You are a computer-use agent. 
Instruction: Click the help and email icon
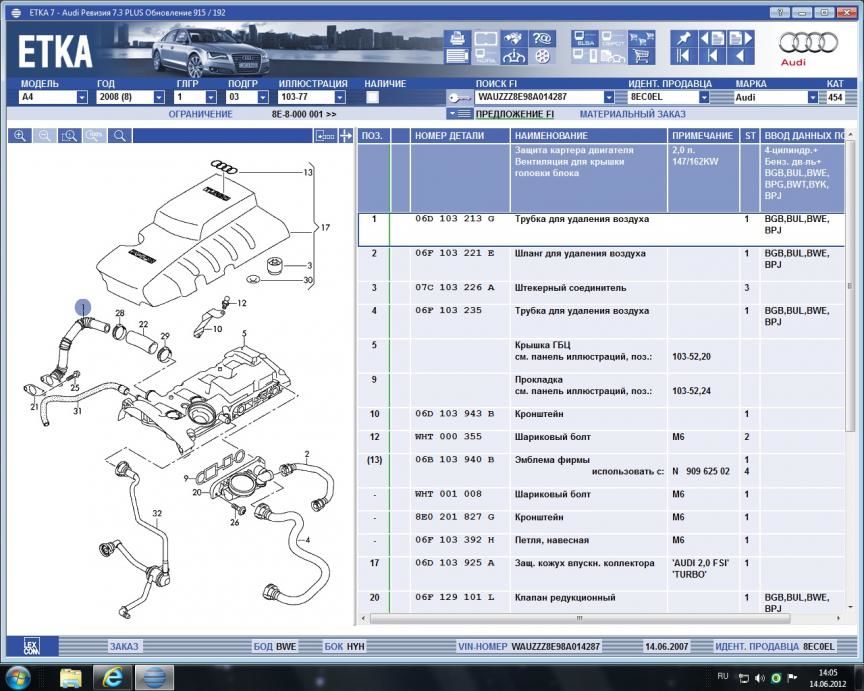542,39
